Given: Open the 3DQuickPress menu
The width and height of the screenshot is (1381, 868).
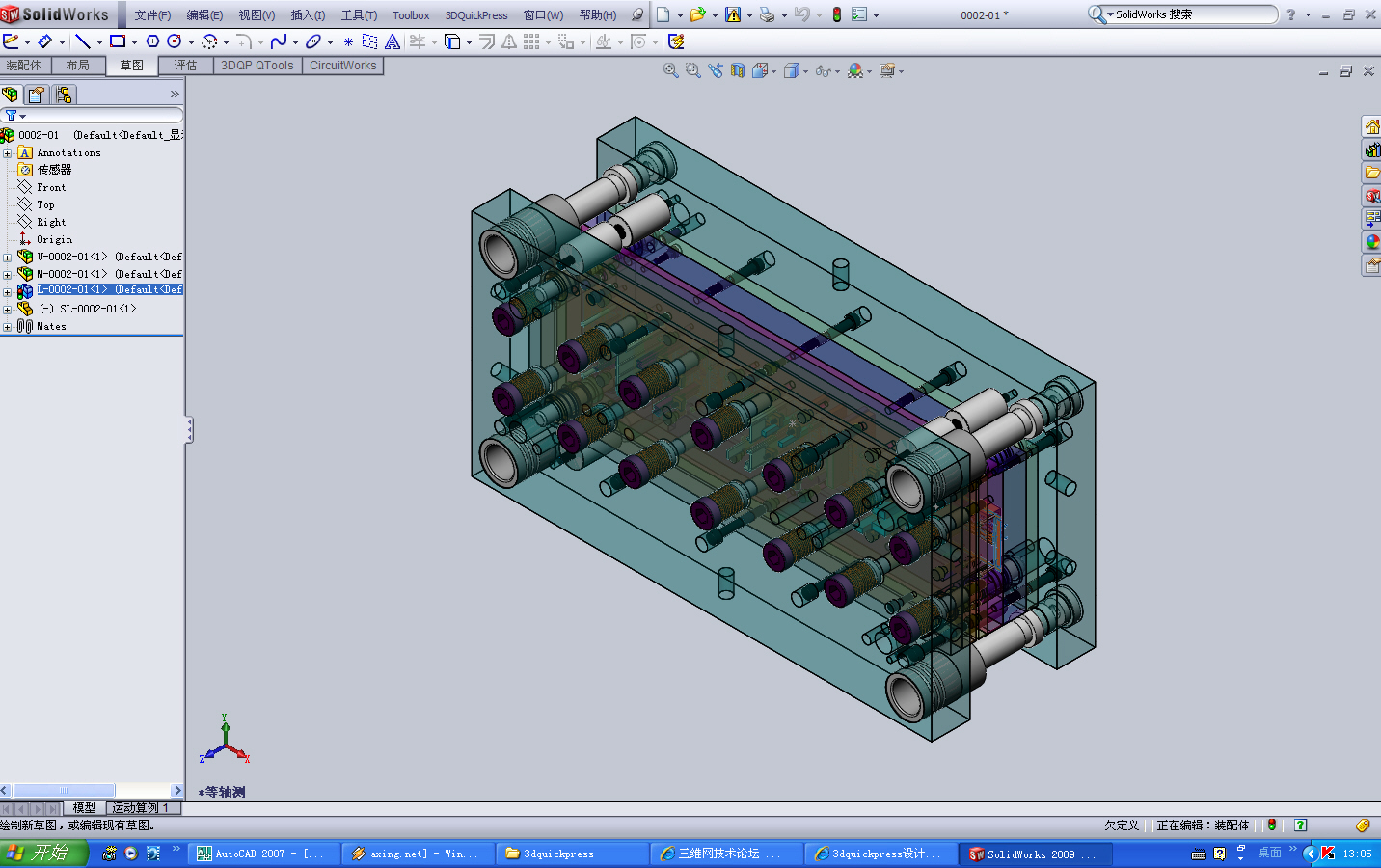Looking at the screenshot, I should click(x=476, y=15).
